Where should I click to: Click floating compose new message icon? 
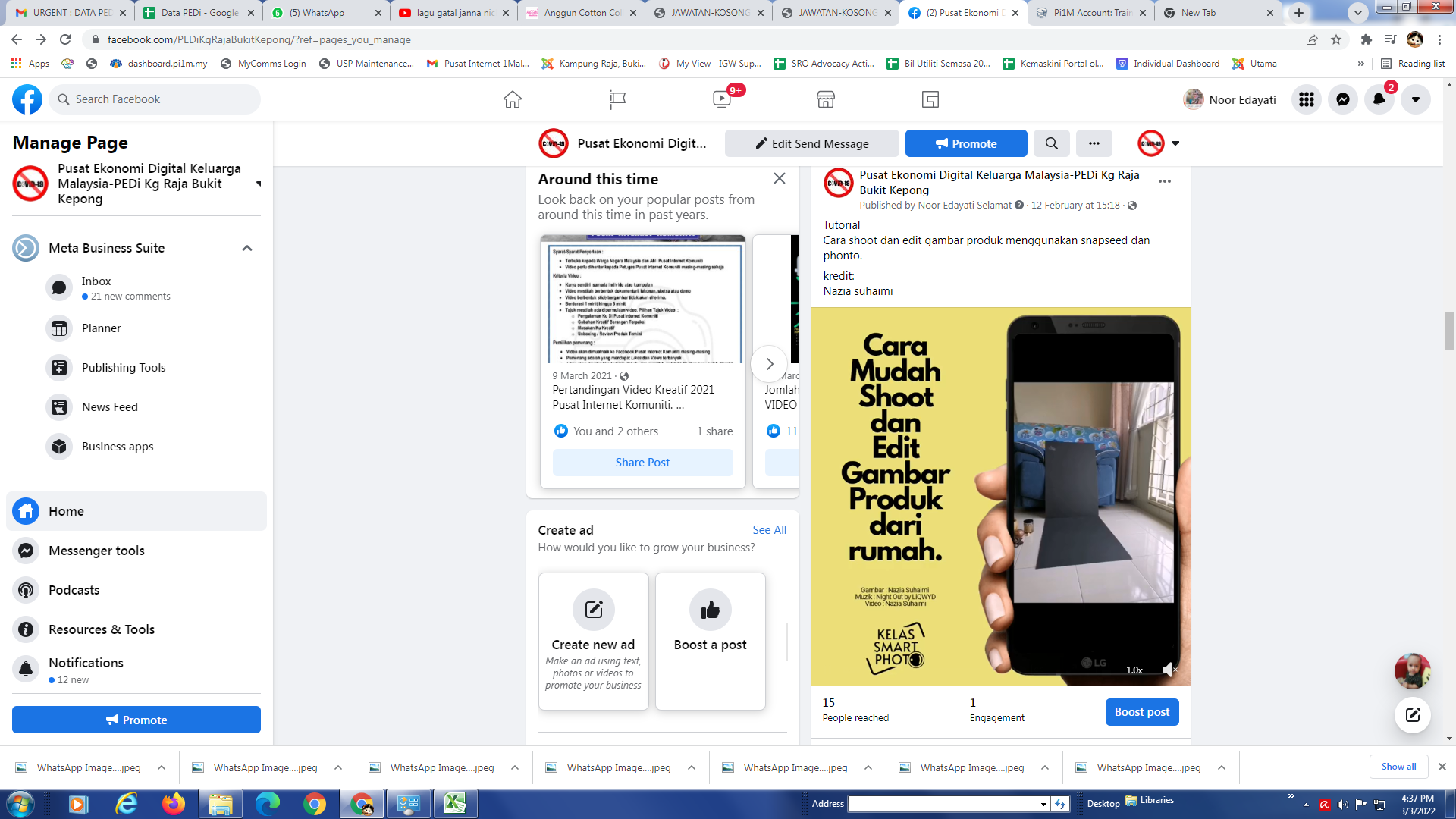click(x=1412, y=714)
